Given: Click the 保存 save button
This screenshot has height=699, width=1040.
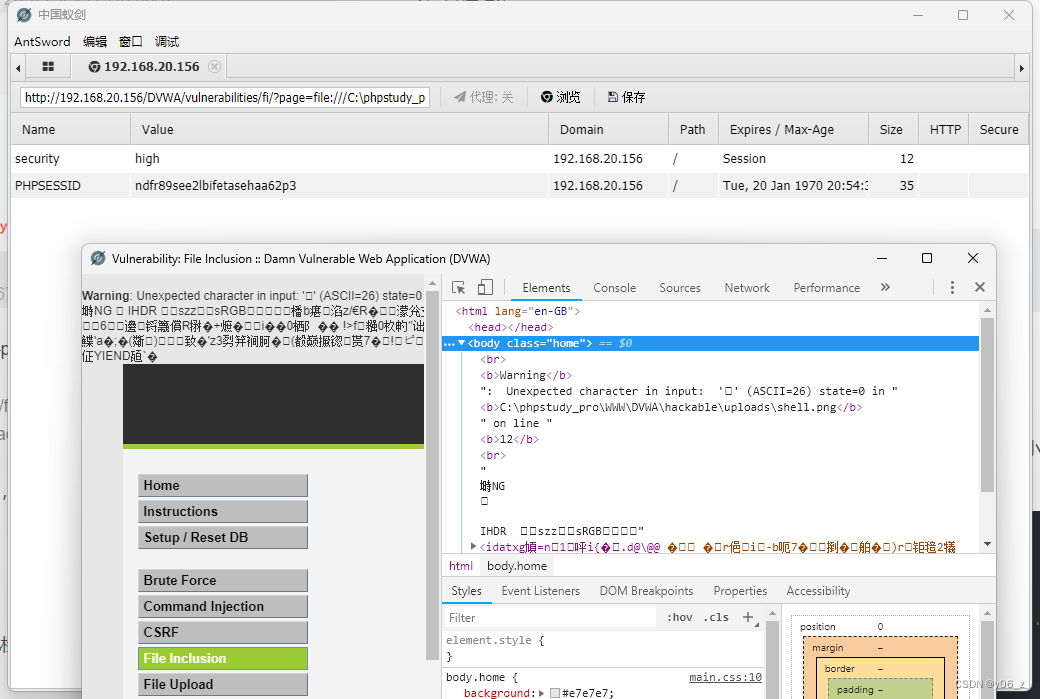Looking at the screenshot, I should click(627, 97).
